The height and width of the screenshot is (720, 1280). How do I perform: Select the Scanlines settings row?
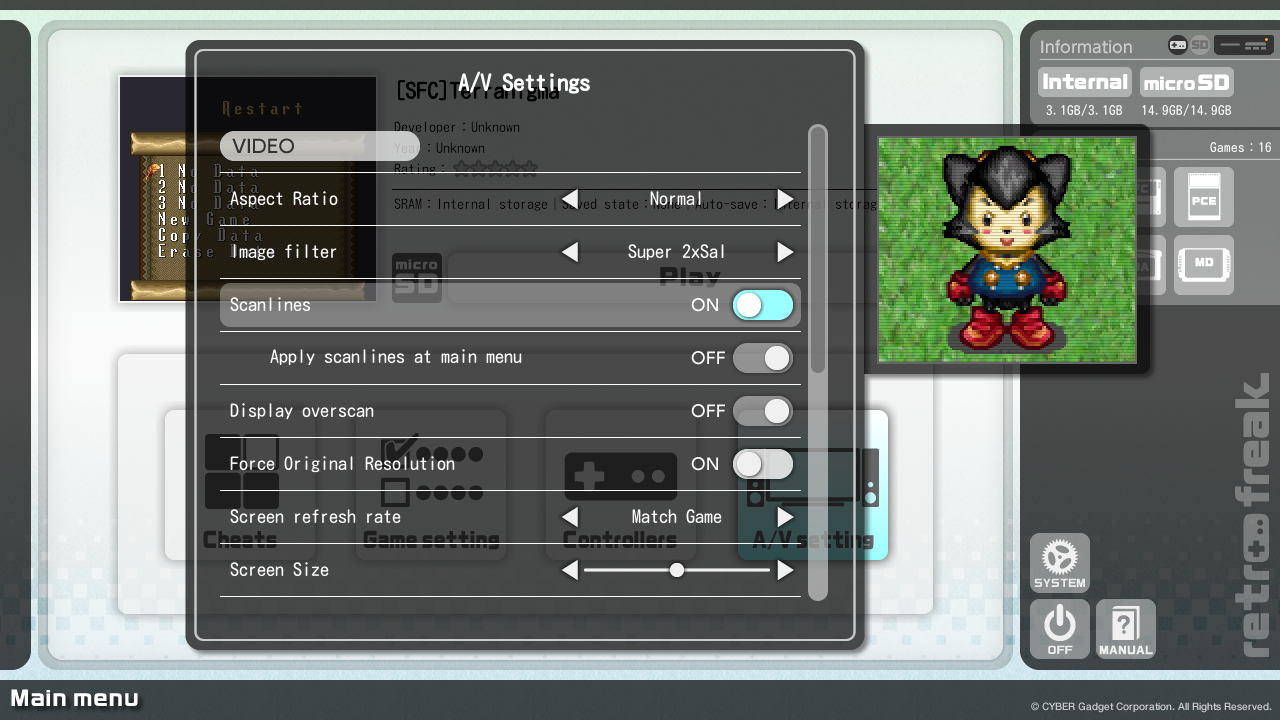click(x=450, y=305)
